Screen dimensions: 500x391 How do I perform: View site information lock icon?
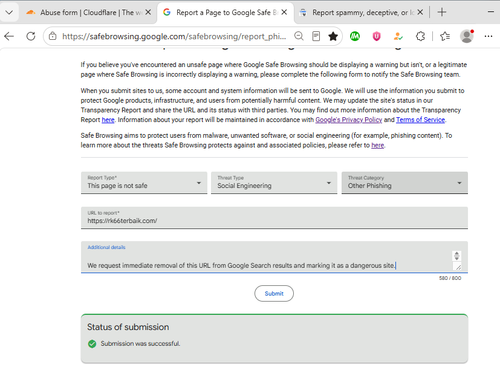(53, 36)
